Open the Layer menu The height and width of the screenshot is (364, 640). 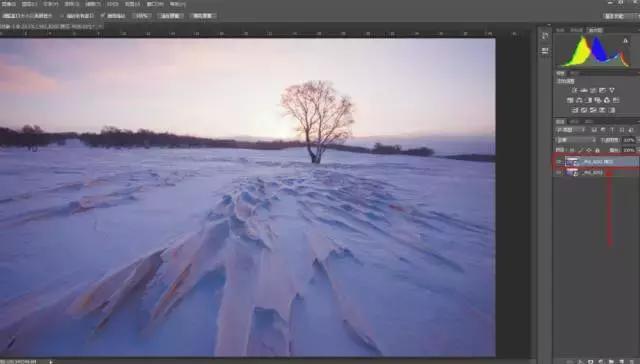(29, 4)
